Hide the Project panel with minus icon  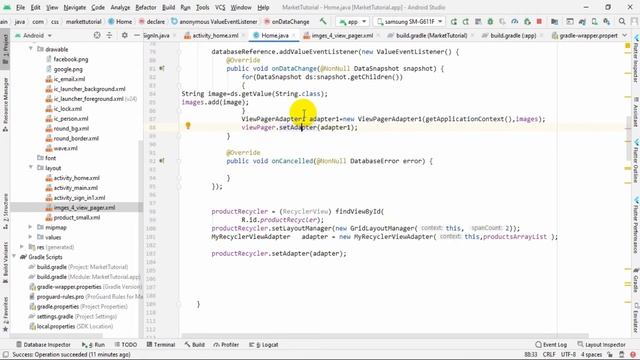coord(137,36)
